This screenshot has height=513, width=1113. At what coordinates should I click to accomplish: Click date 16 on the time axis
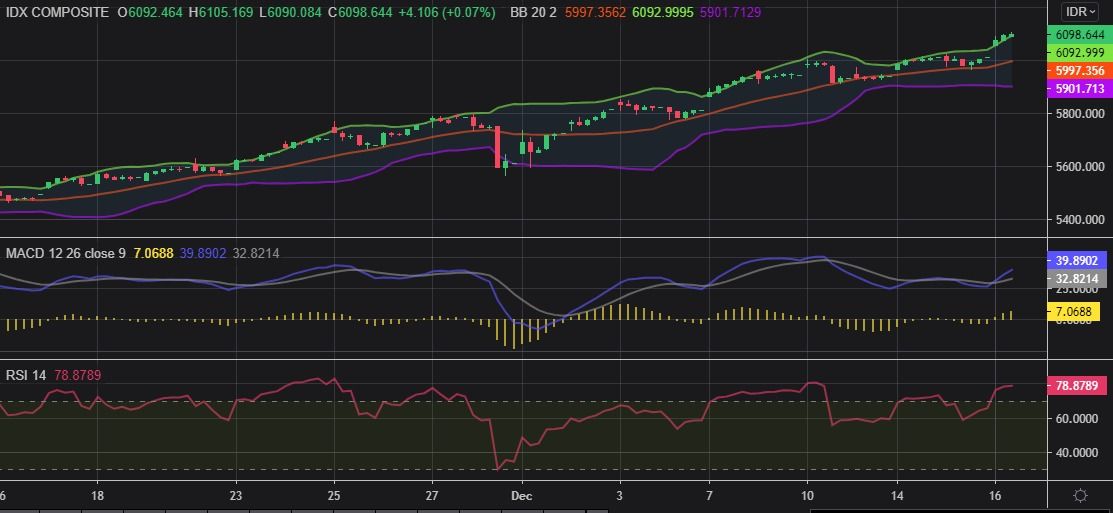point(995,495)
